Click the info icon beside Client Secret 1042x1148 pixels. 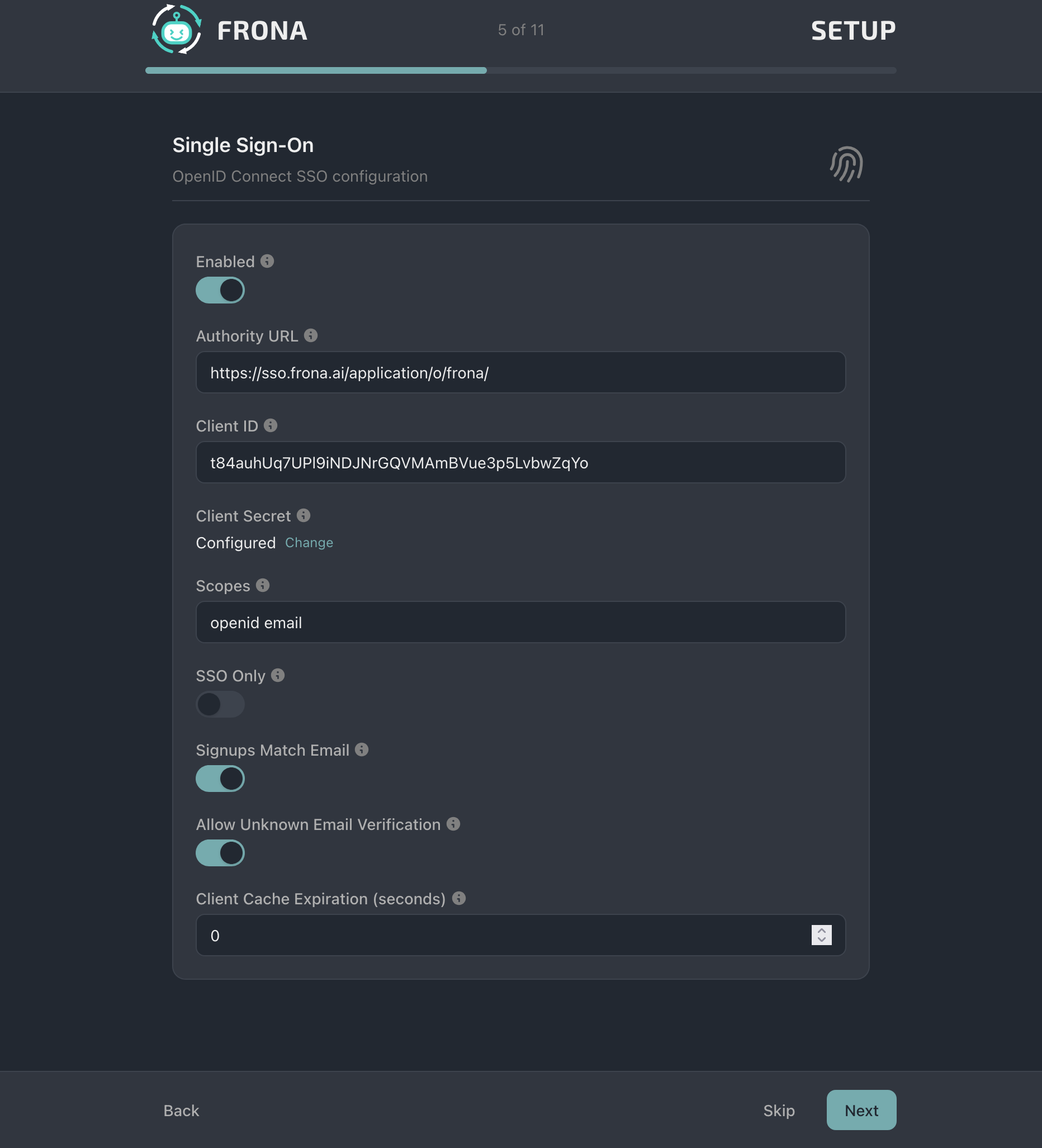click(304, 515)
